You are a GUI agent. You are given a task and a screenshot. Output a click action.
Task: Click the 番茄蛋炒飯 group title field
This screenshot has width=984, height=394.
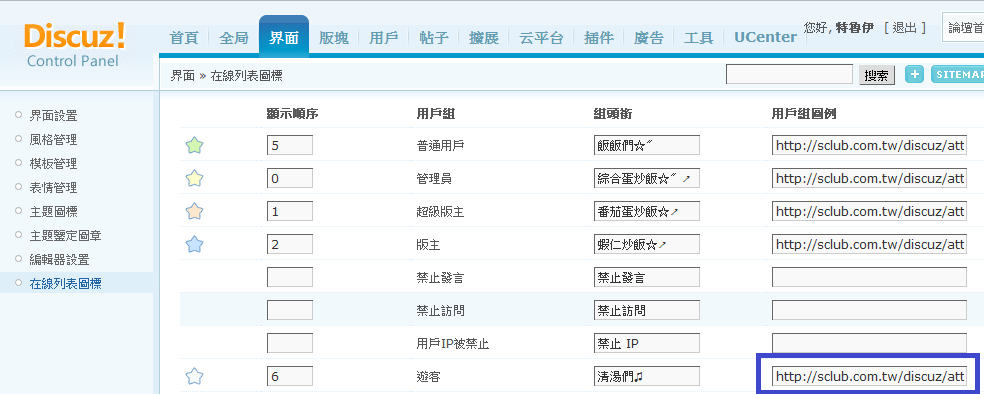(x=646, y=211)
